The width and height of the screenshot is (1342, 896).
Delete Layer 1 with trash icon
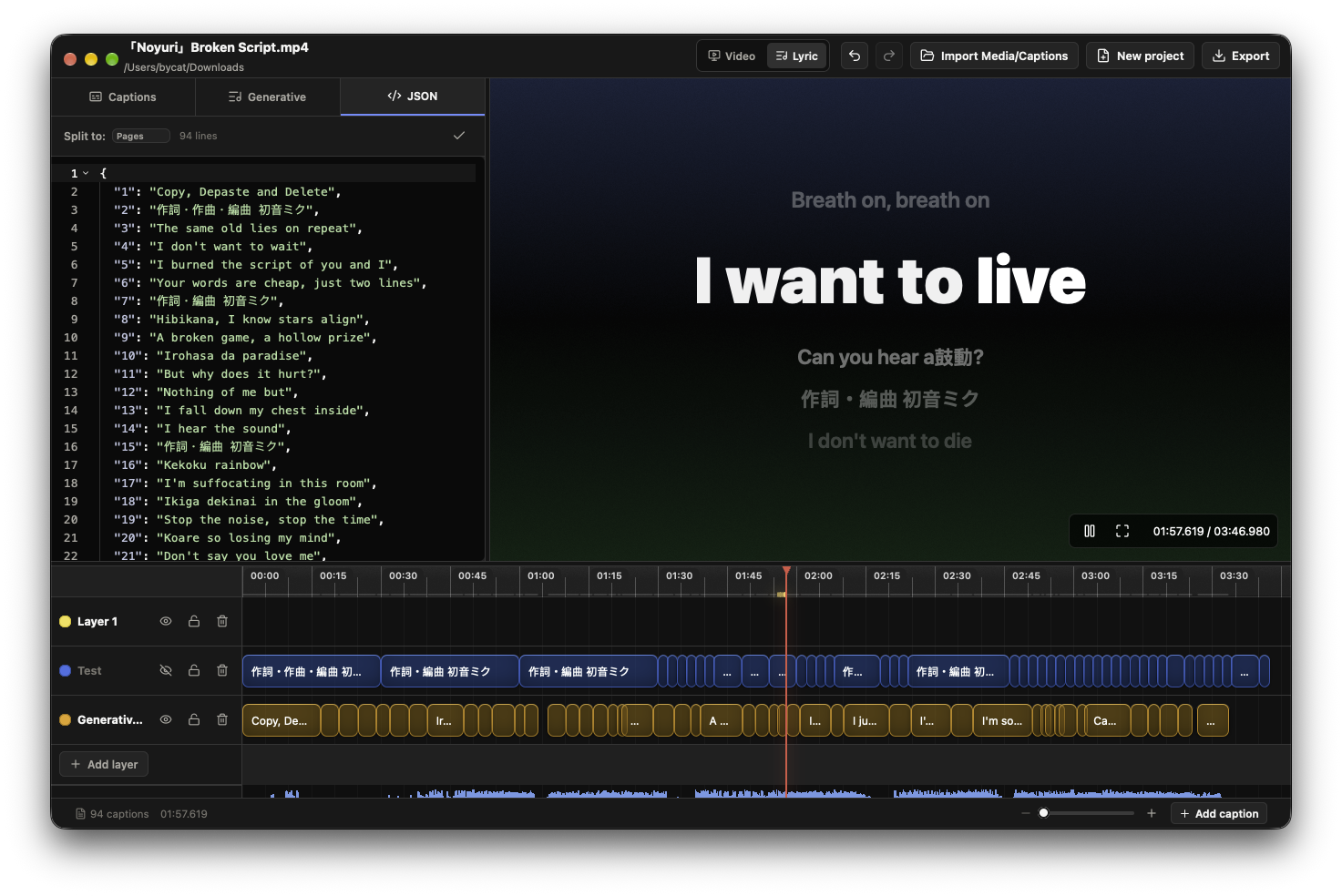tap(222, 621)
